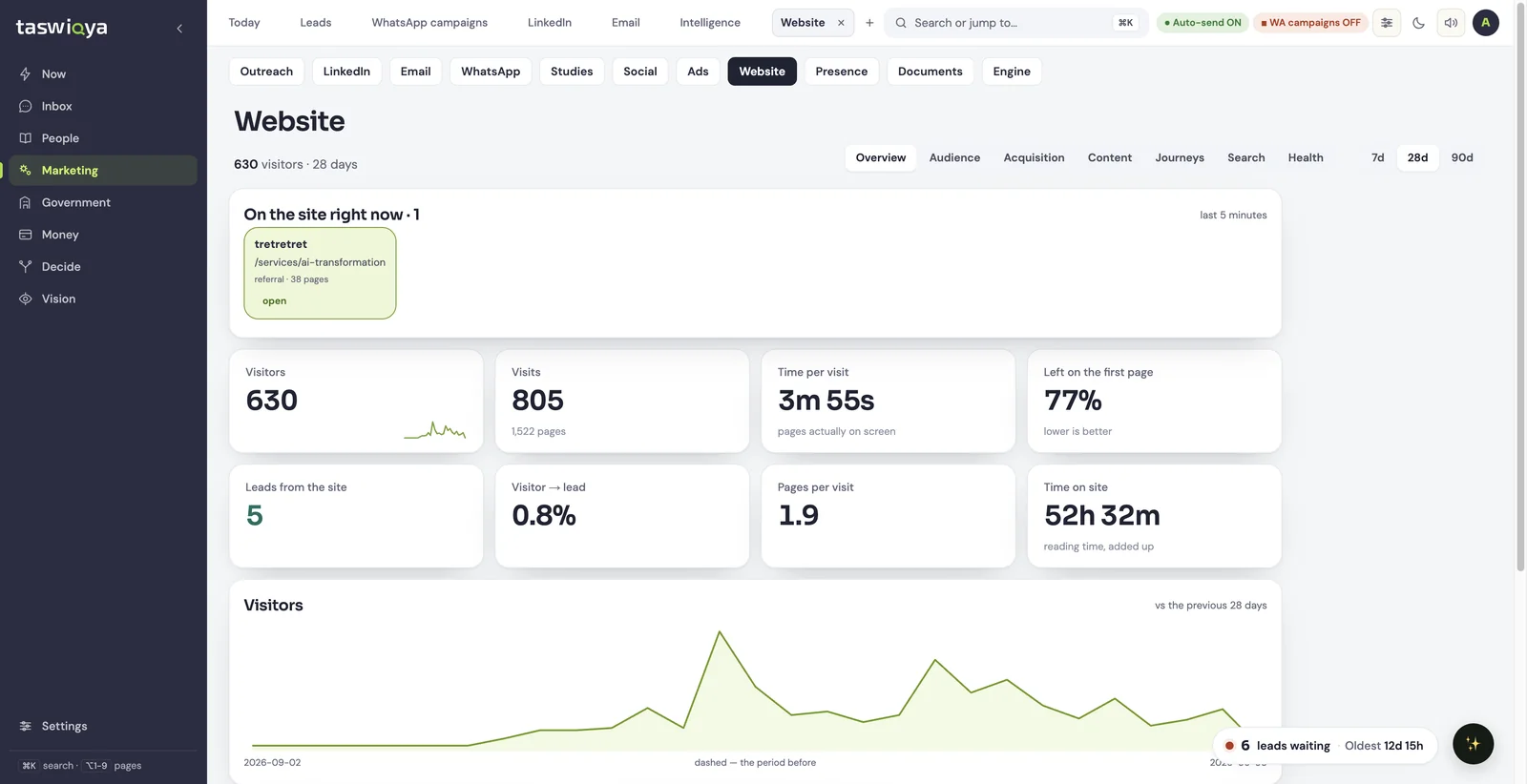Add a new tab with the plus icon
The width and height of the screenshot is (1527, 784).
(869, 23)
